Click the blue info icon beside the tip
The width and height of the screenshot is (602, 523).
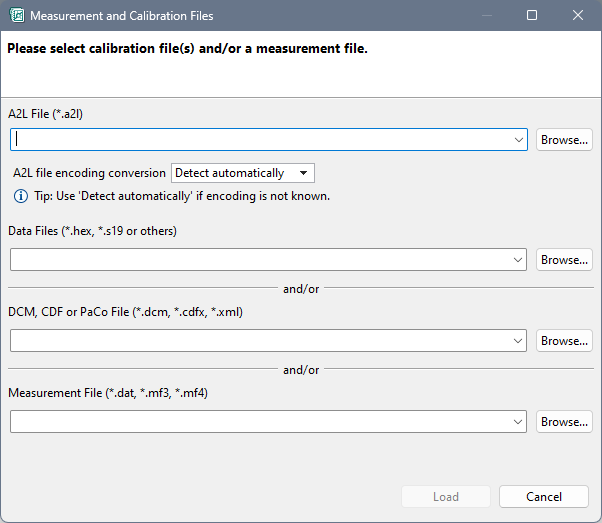[x=19, y=196]
